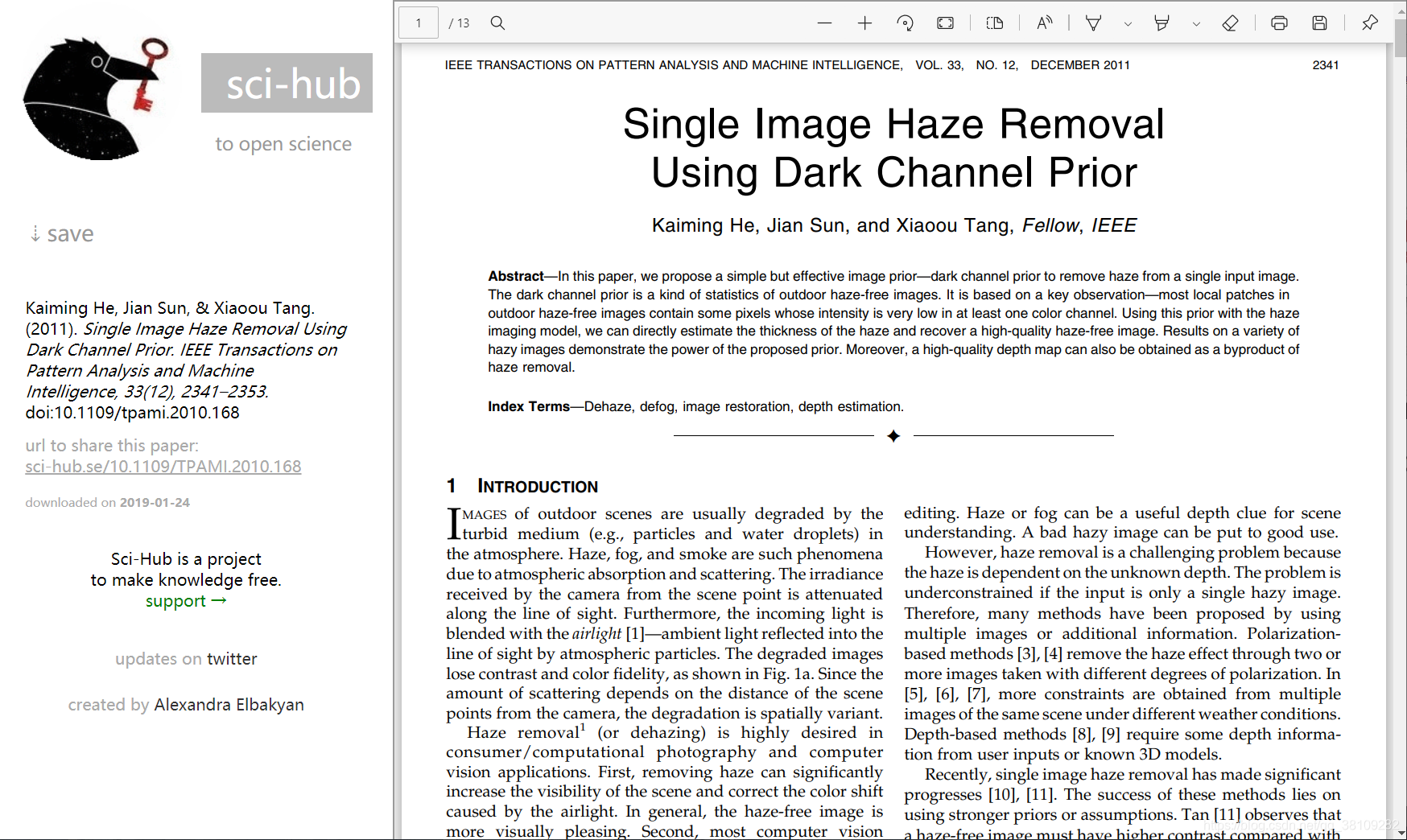Select the Draw pen tool
This screenshot has width=1407, height=840.
pos(1093,23)
